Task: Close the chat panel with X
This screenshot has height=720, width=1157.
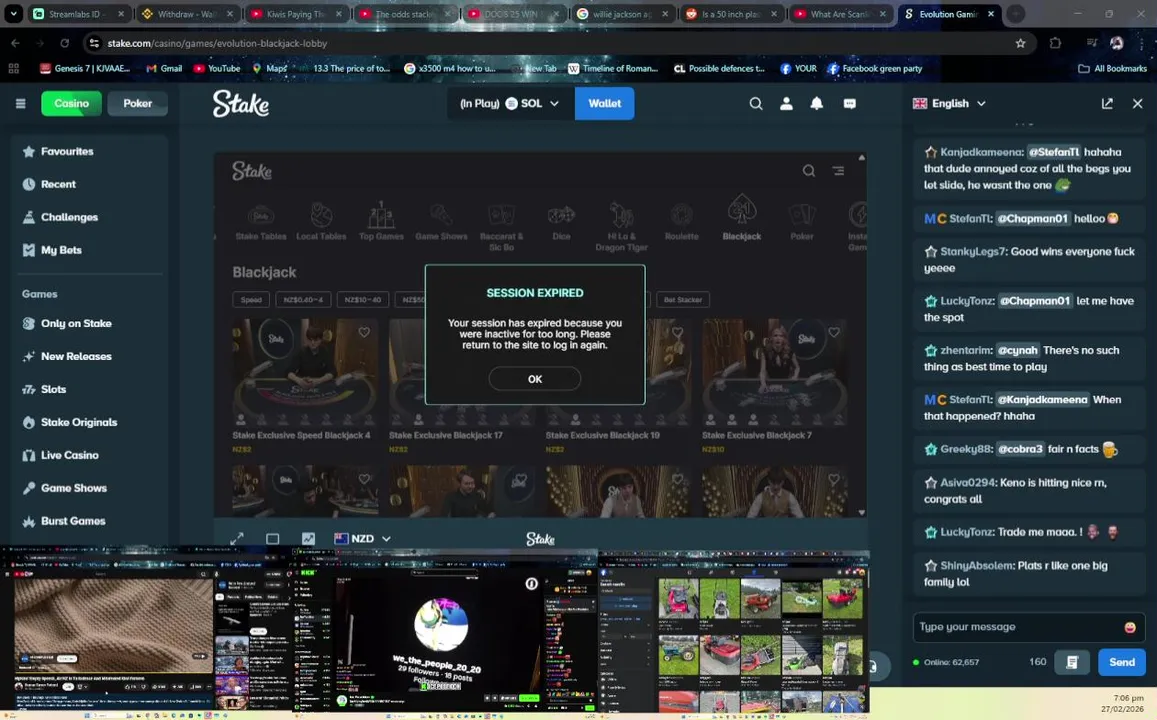Action: (x=1137, y=103)
